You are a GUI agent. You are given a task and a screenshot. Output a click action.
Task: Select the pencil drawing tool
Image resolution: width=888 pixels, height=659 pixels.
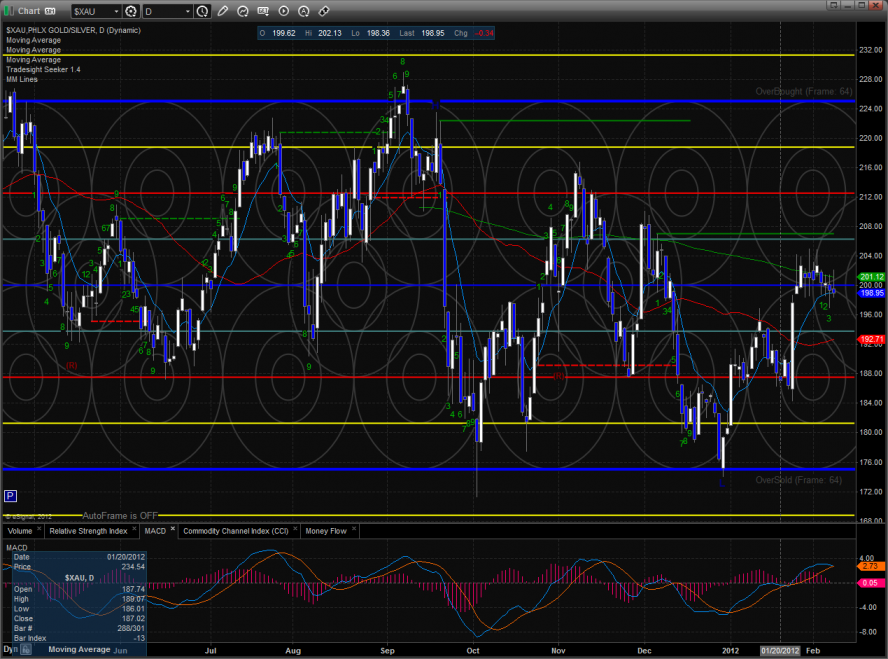[x=223, y=11]
